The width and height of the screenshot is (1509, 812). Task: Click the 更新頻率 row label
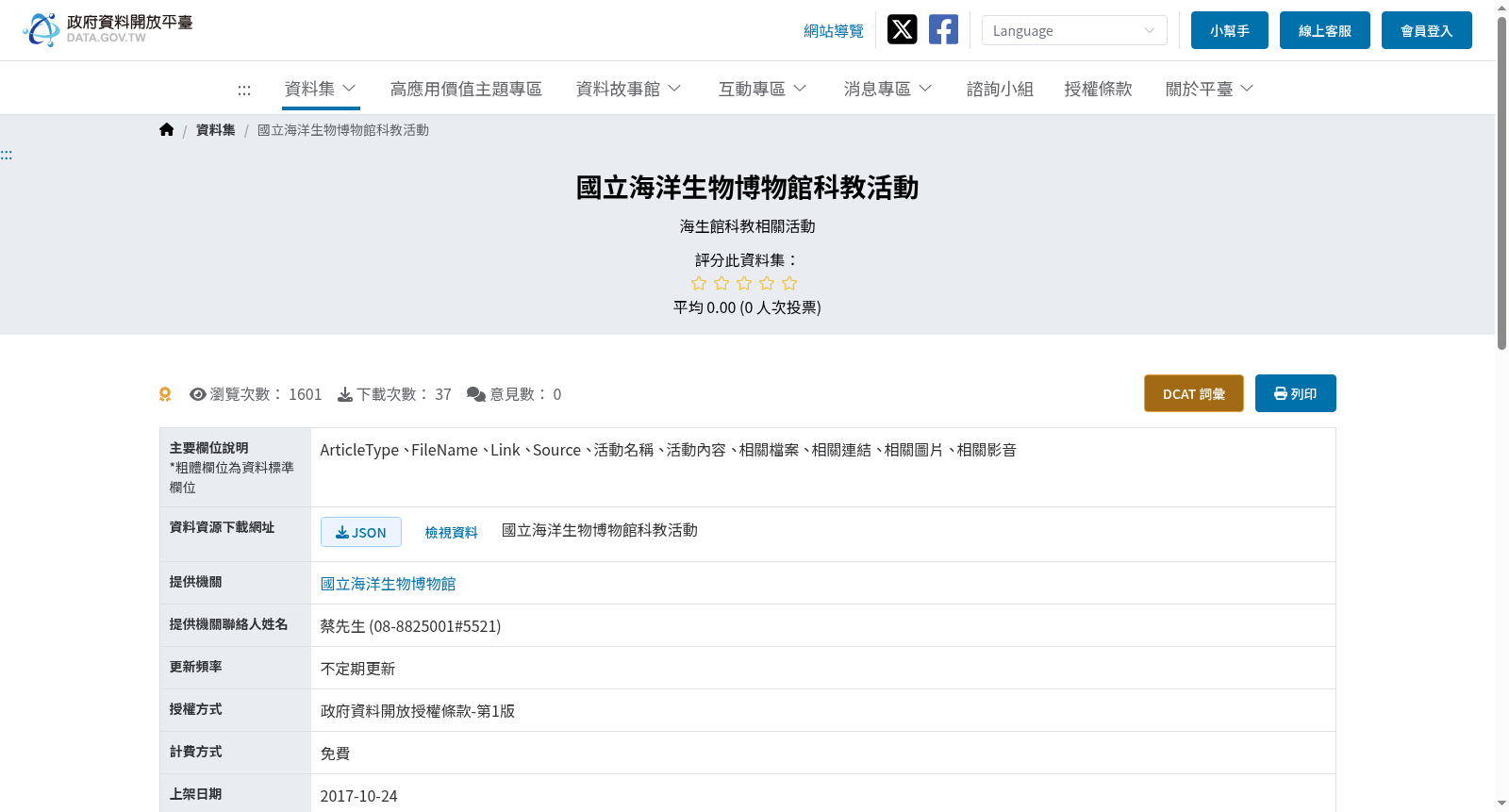pos(195,667)
